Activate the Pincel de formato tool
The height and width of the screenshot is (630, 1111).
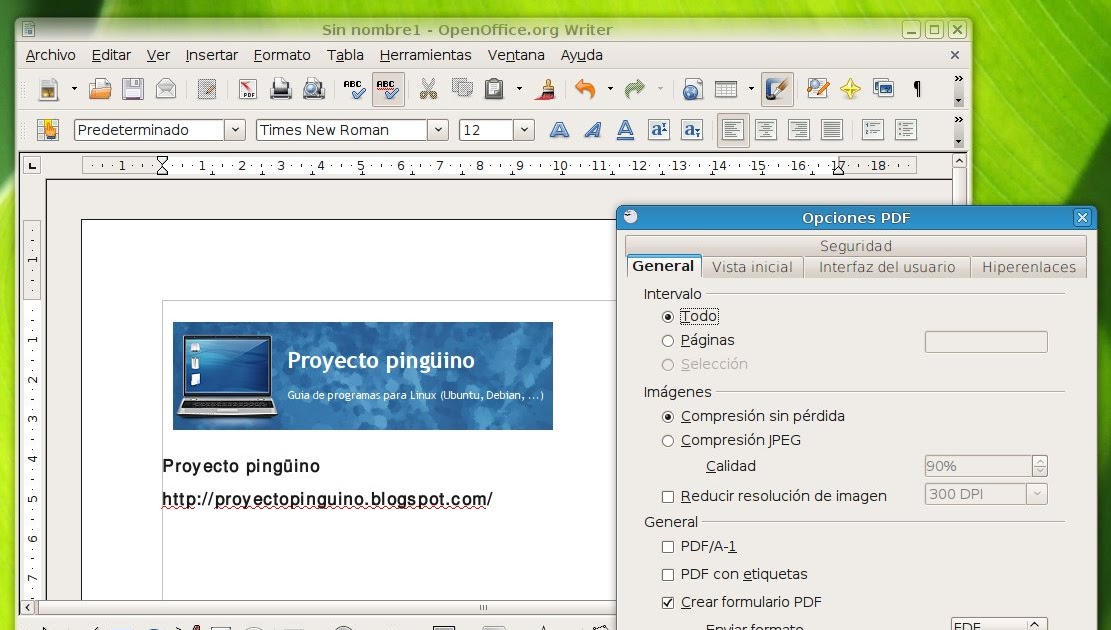pyautogui.click(x=544, y=89)
